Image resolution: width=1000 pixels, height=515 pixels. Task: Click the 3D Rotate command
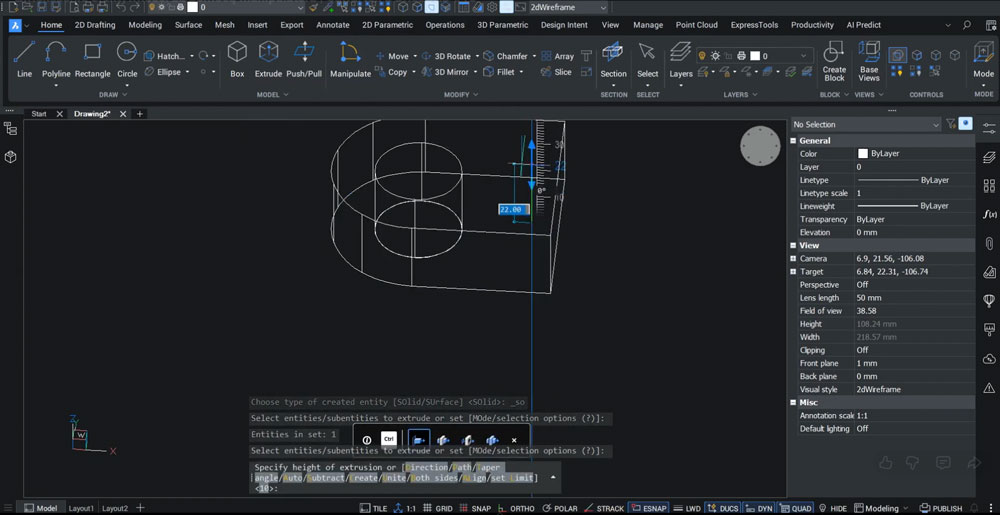(x=446, y=56)
